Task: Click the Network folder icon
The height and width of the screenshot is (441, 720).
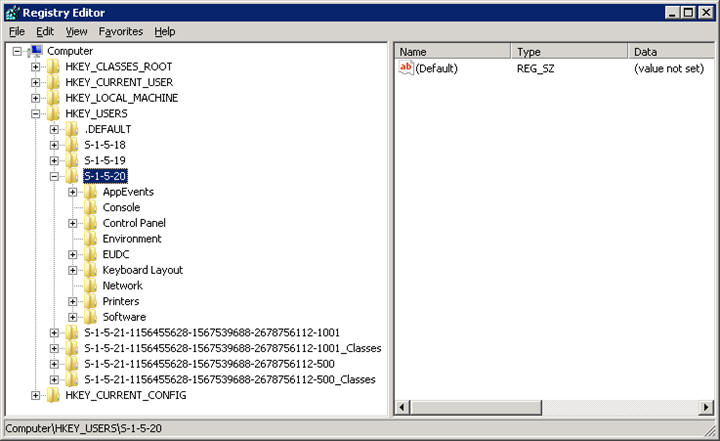Action: [90, 286]
